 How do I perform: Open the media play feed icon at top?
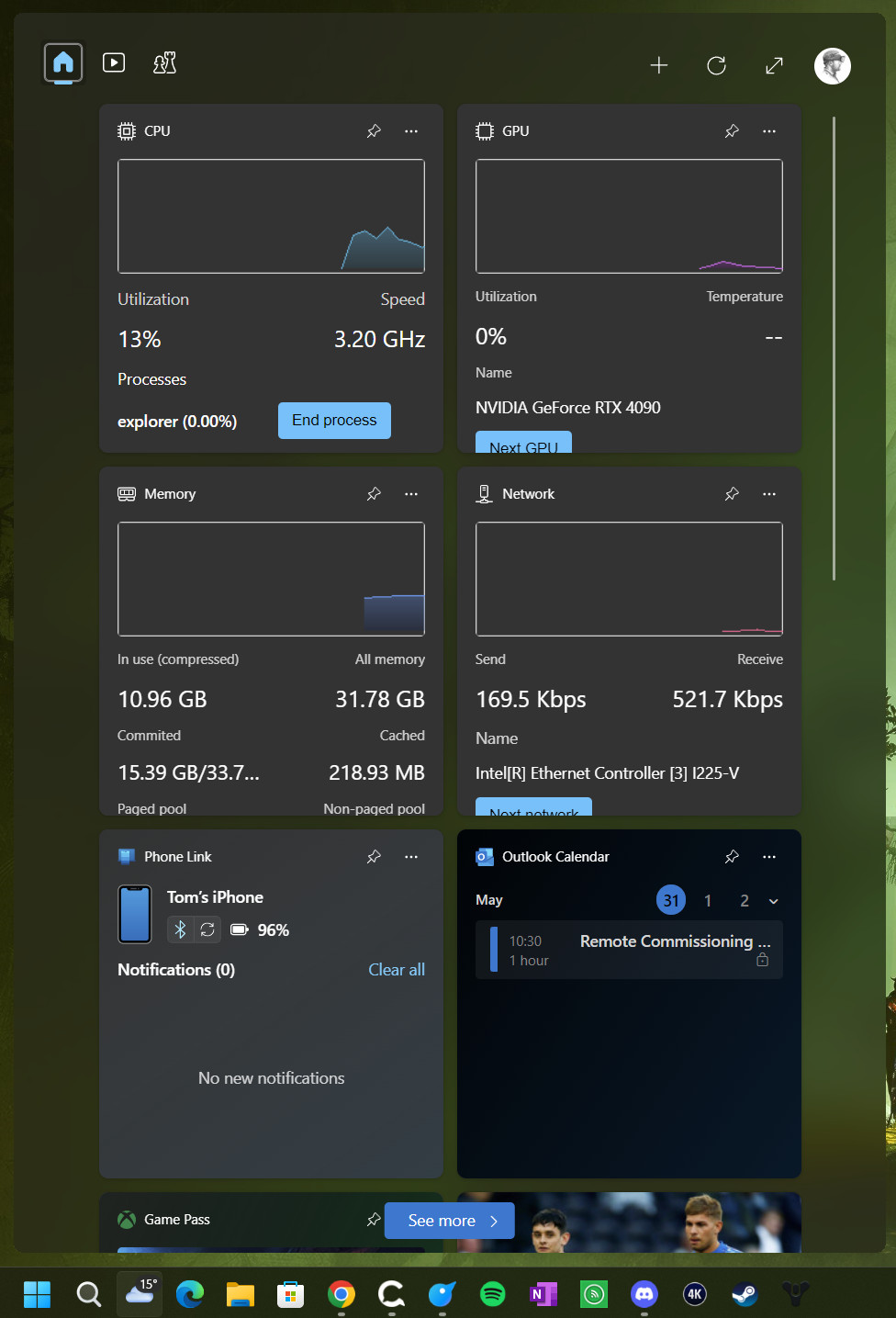[x=113, y=62]
